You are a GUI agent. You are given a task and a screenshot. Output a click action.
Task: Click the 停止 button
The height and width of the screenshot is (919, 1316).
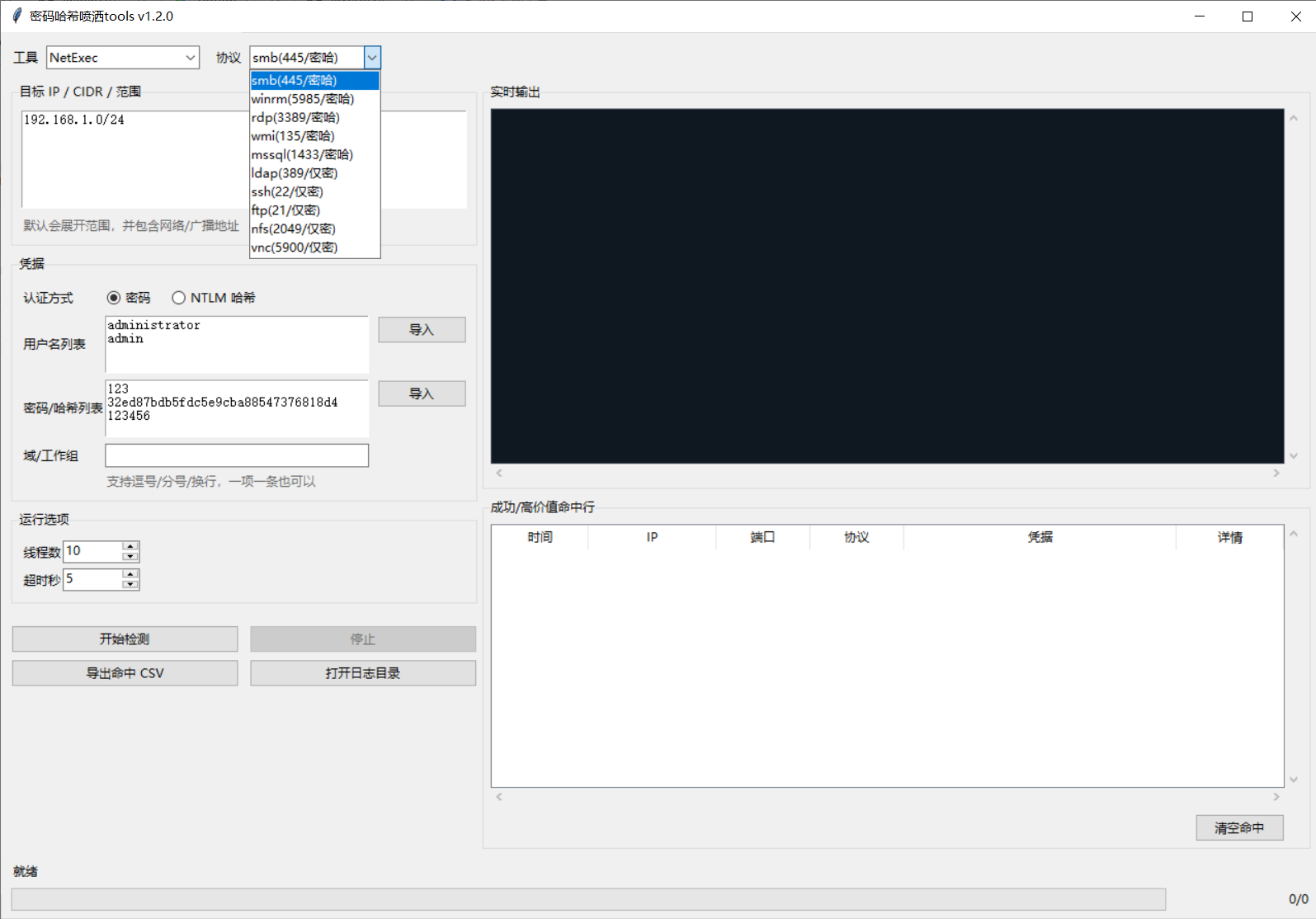coord(363,639)
